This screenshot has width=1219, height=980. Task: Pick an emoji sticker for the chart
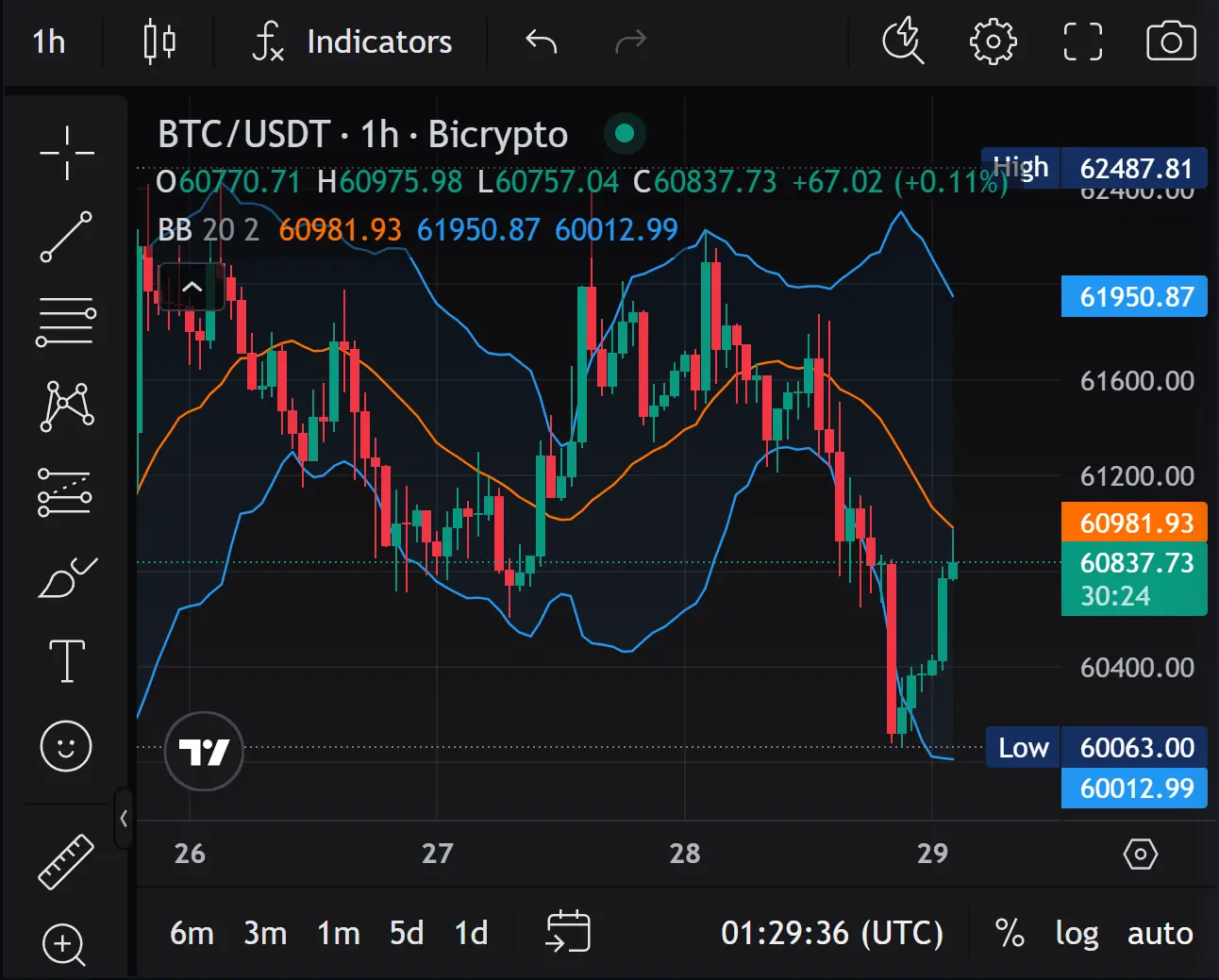click(x=65, y=747)
